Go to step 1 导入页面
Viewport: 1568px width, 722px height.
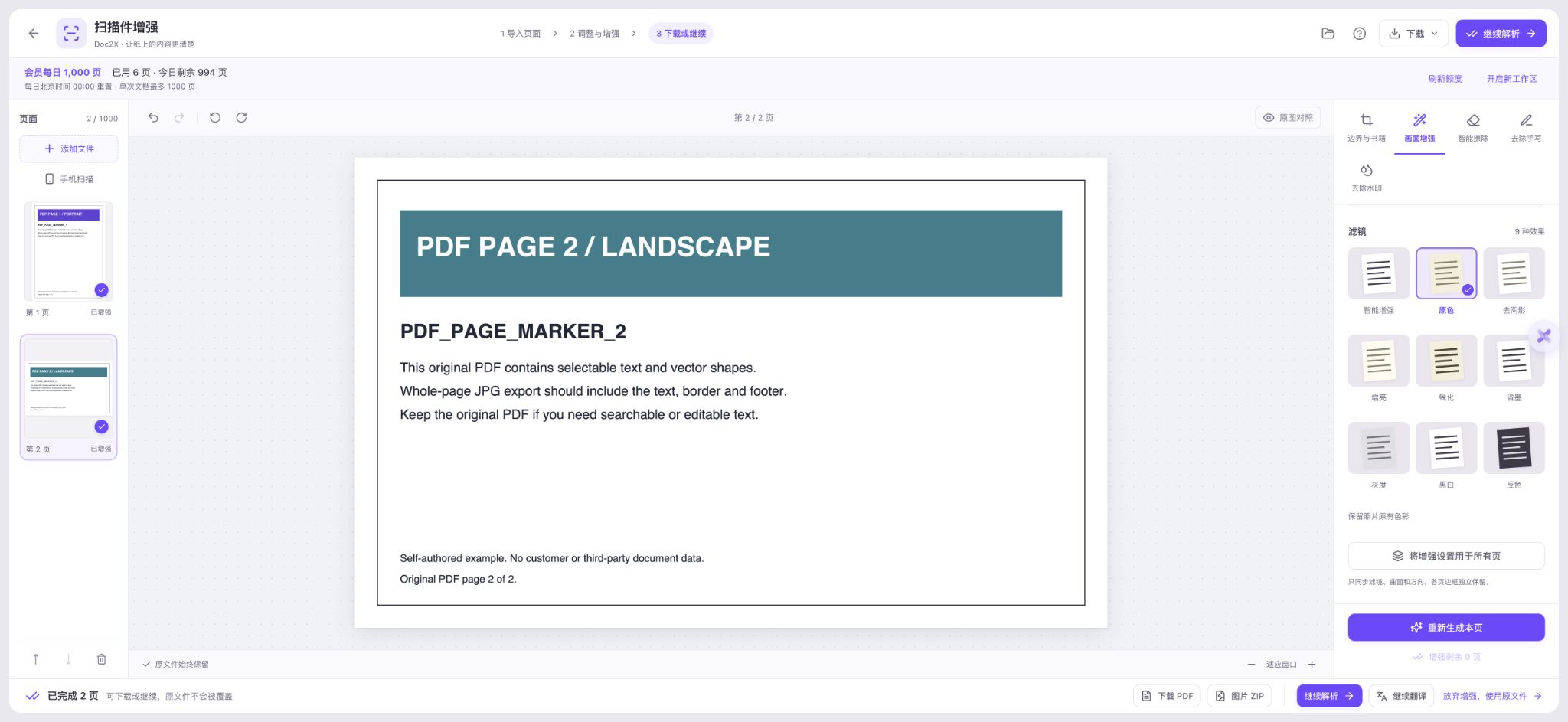521,34
